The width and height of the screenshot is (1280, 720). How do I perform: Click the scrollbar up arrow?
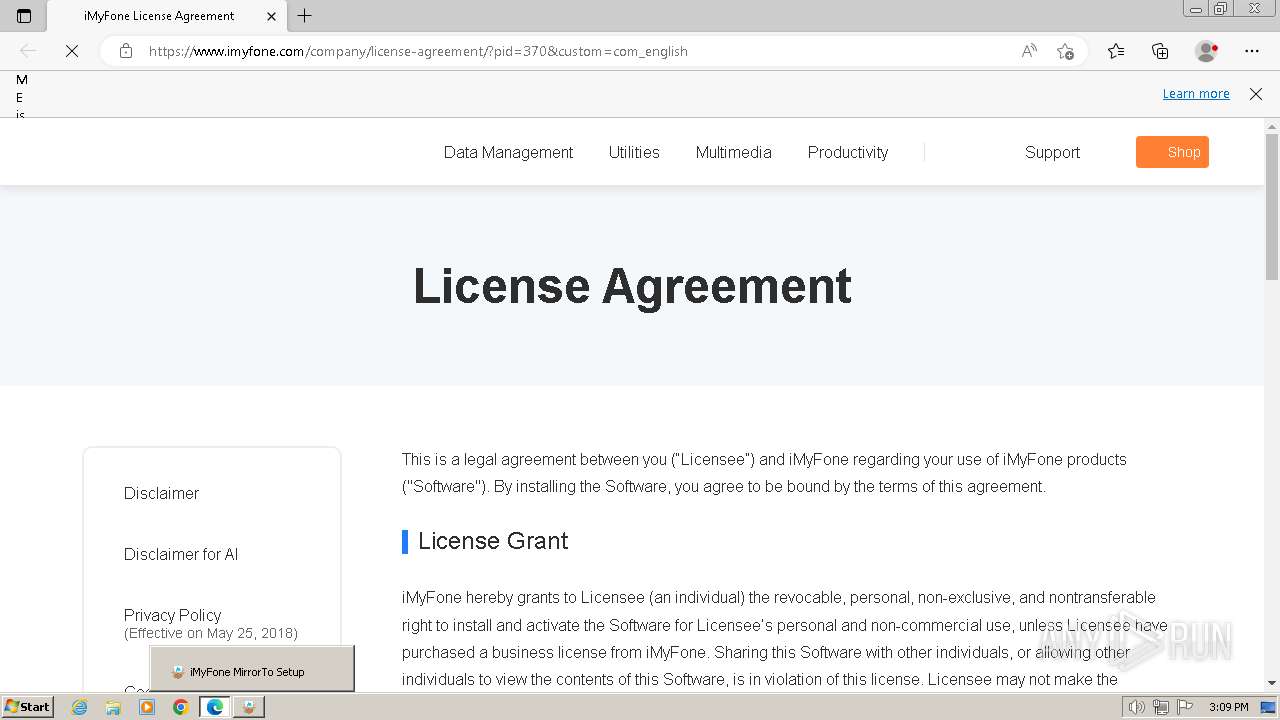point(1272,126)
